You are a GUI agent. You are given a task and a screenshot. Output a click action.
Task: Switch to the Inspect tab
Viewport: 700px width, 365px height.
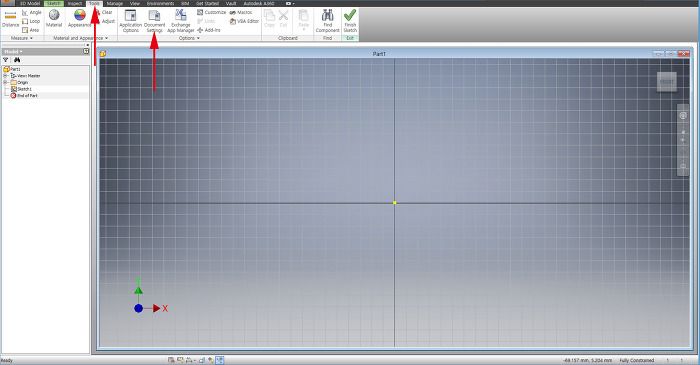75,4
